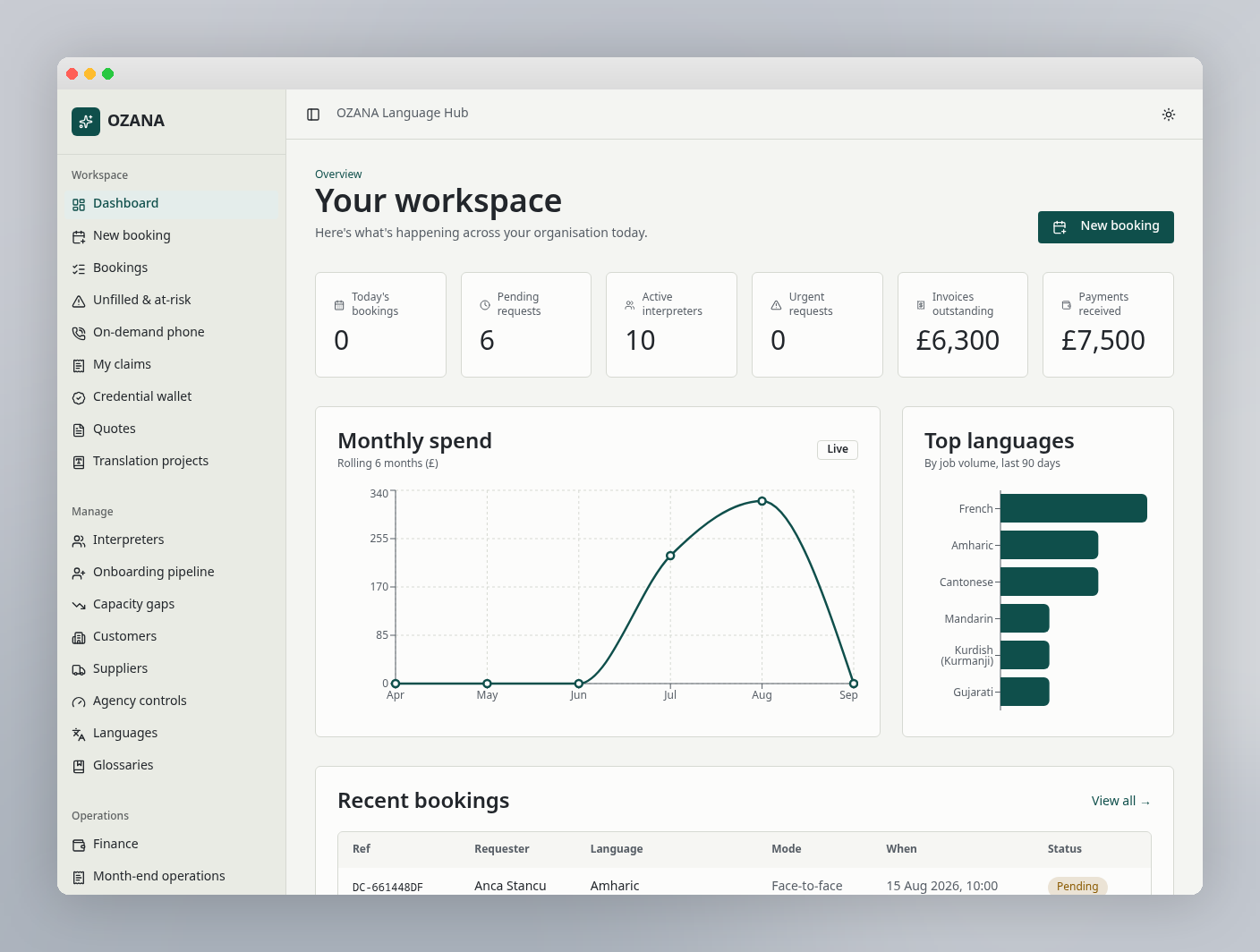Click the Customers building icon
The height and width of the screenshot is (952, 1260).
(79, 638)
